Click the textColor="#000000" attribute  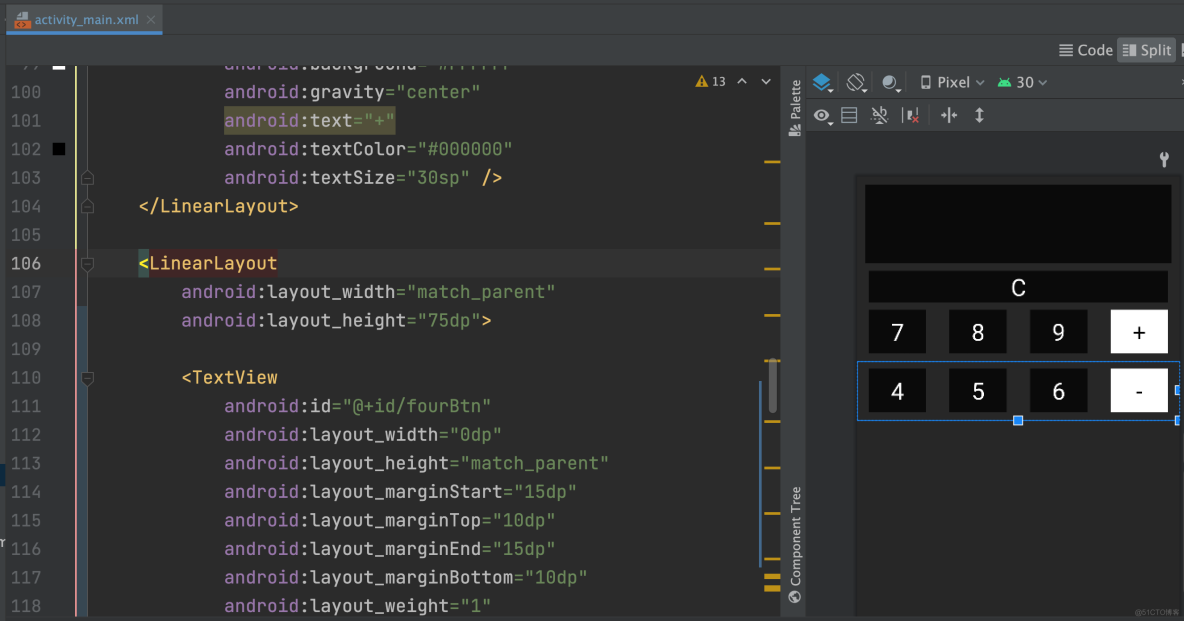point(368,150)
